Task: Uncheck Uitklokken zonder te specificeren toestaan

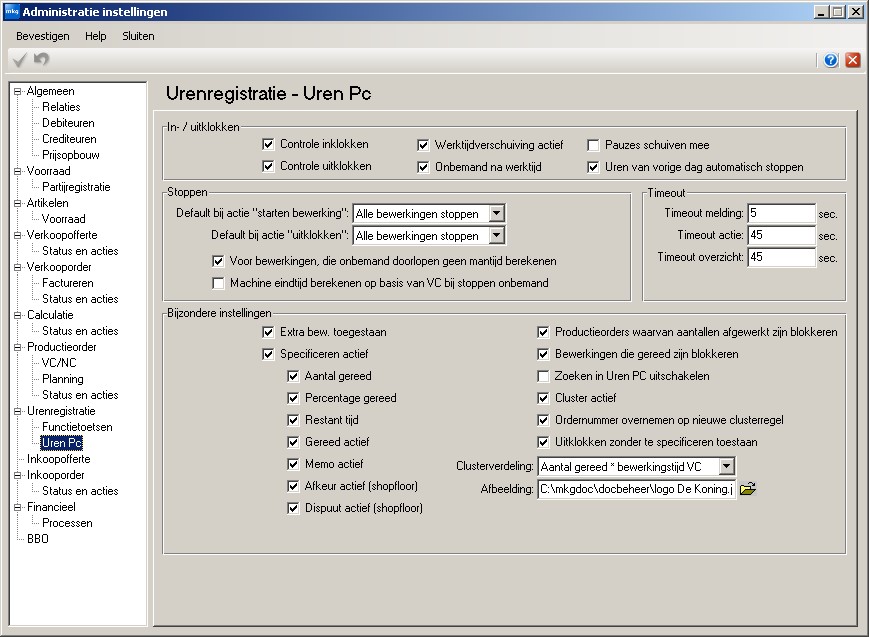Action: 543,442
